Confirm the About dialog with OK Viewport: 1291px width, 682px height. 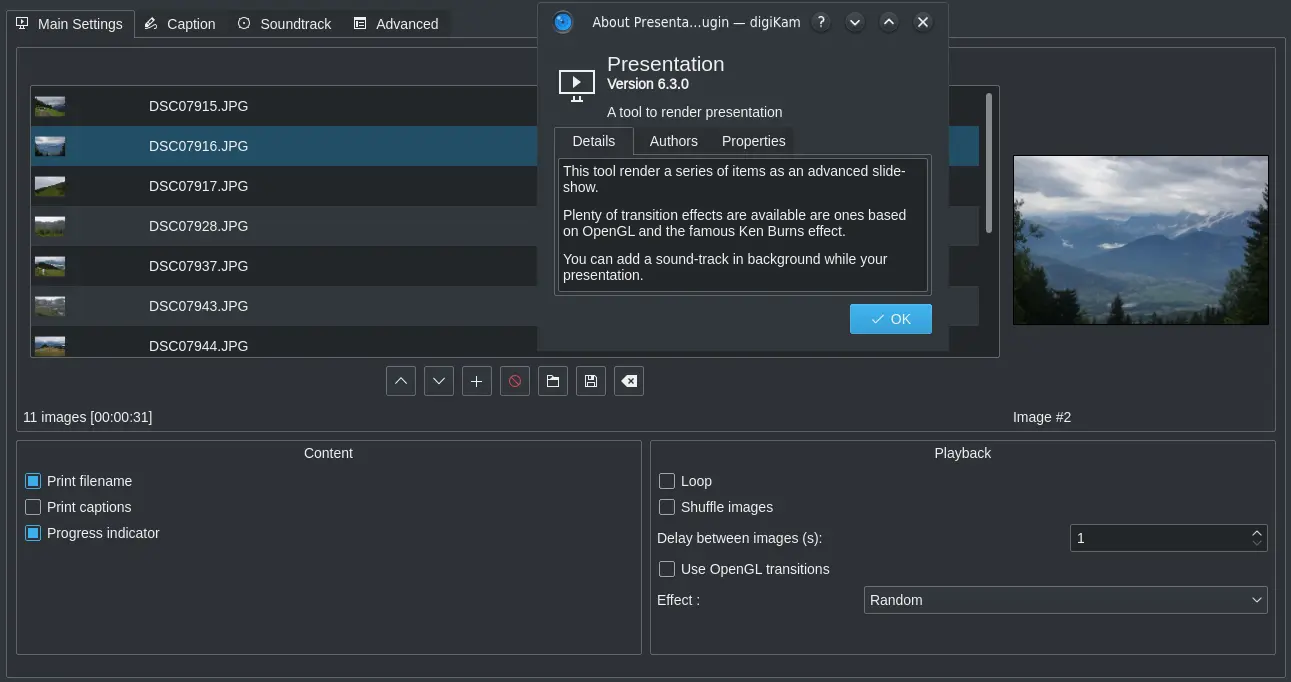point(890,318)
